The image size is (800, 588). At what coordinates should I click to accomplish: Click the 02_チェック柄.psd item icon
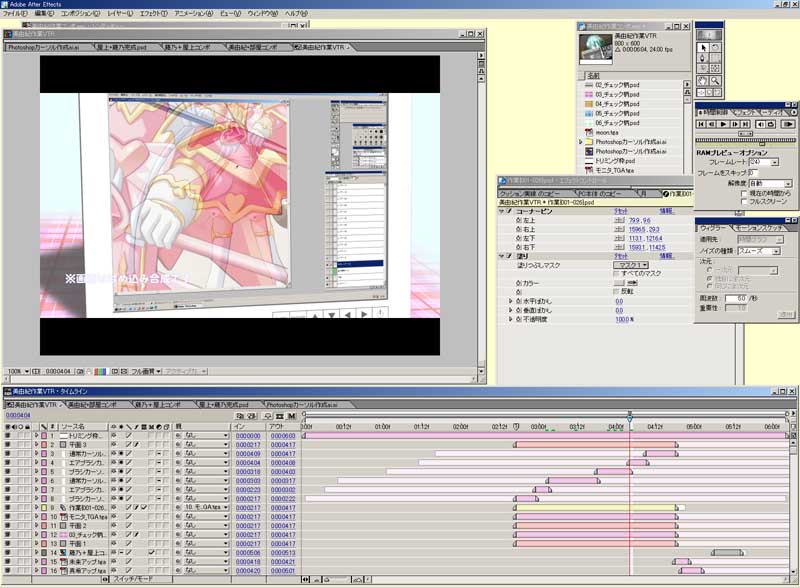point(589,85)
